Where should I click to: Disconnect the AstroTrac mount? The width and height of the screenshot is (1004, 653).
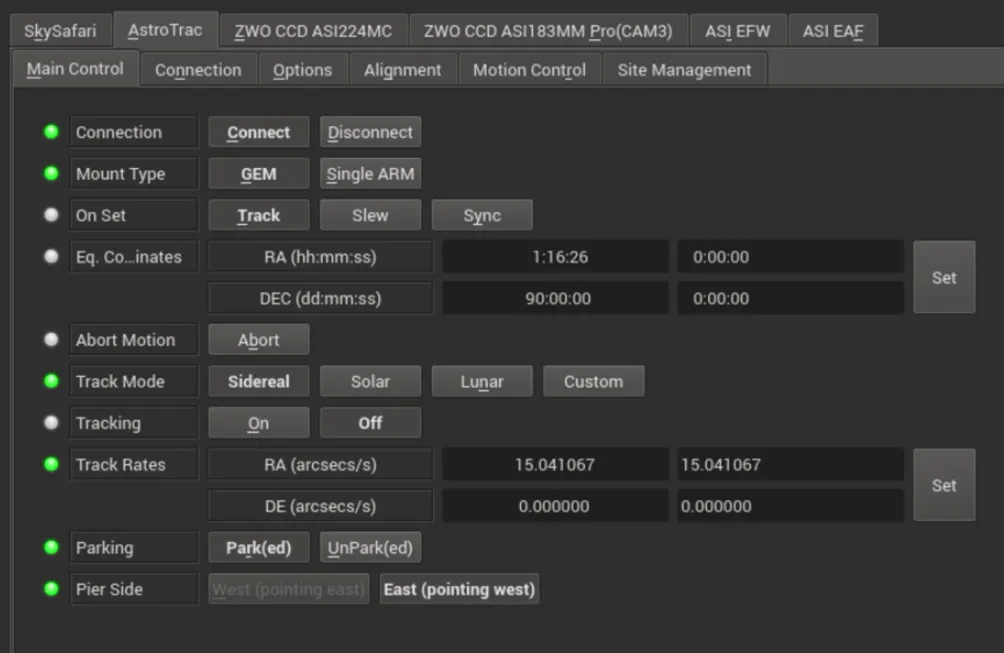coord(370,132)
